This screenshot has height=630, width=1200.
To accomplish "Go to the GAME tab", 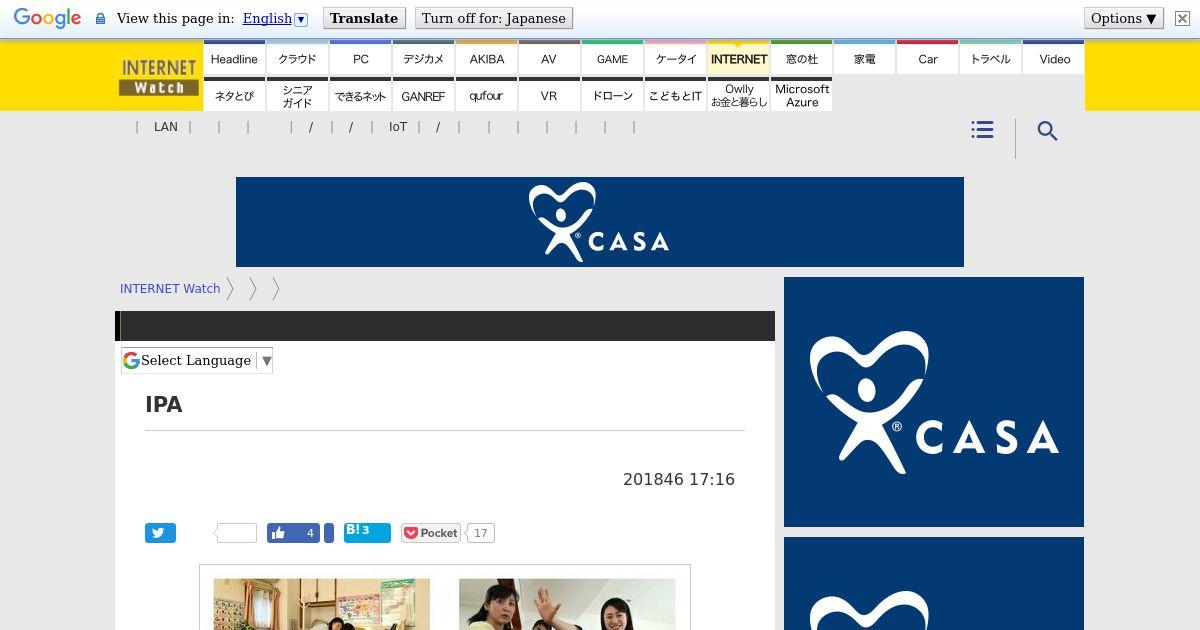I will pyautogui.click(x=613, y=58).
